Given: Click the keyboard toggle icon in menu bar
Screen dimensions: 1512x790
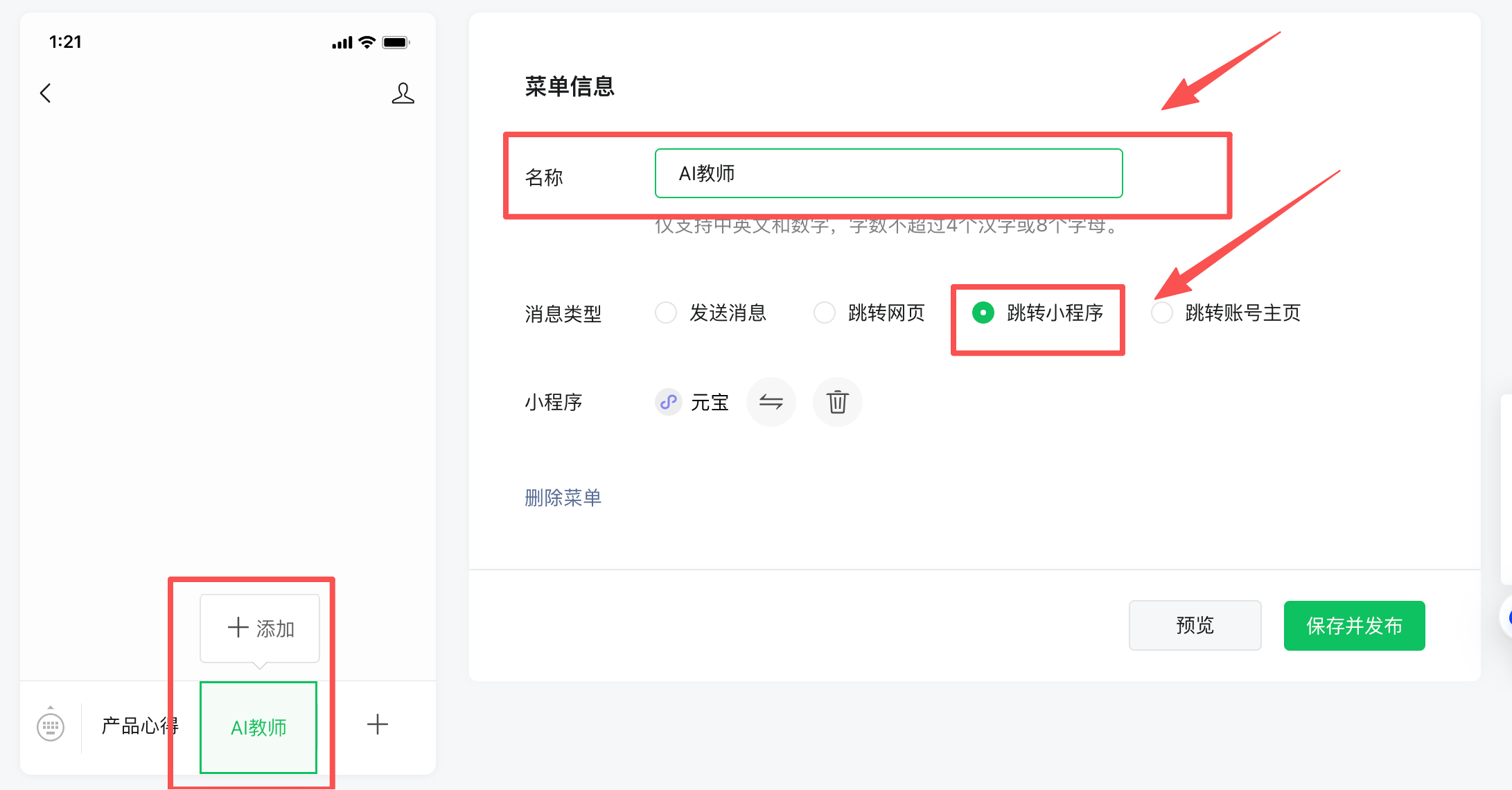Looking at the screenshot, I should (51, 726).
